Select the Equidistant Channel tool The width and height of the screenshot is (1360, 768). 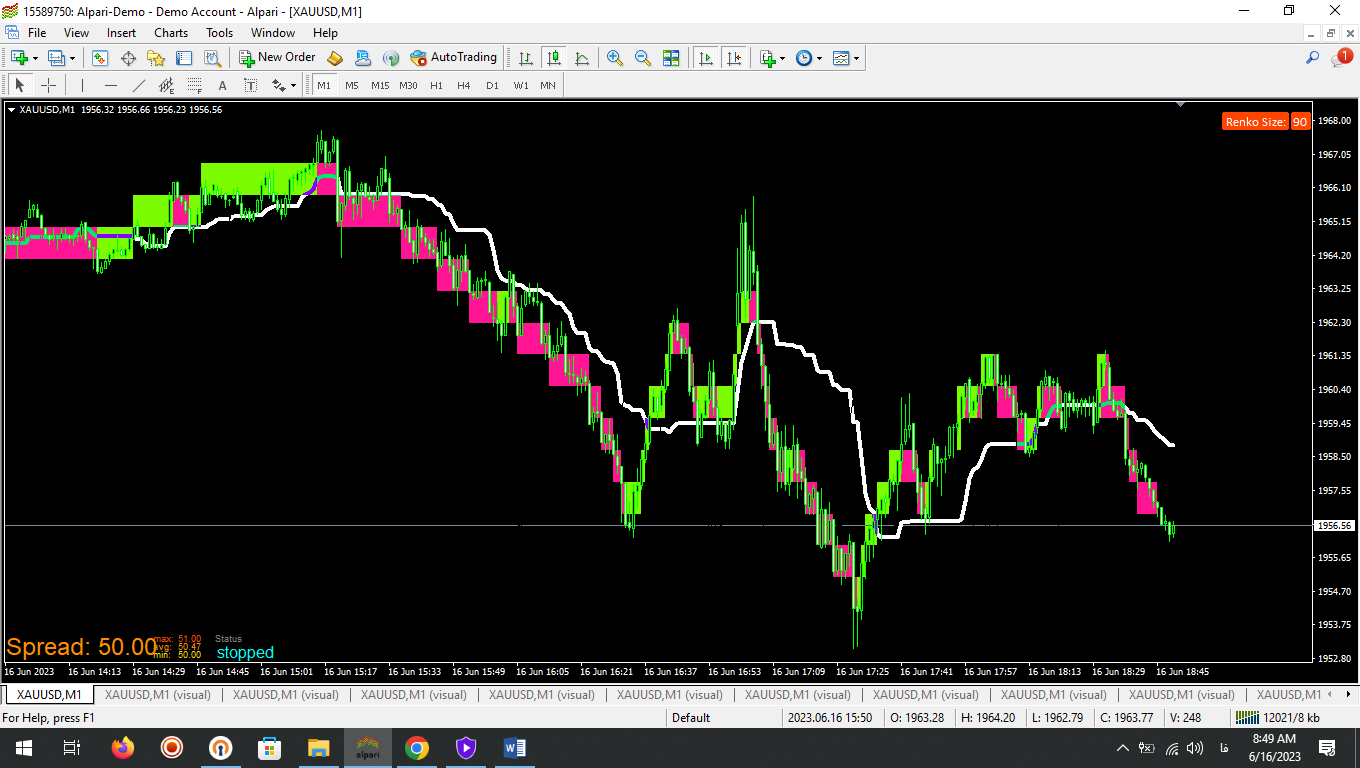[166, 85]
